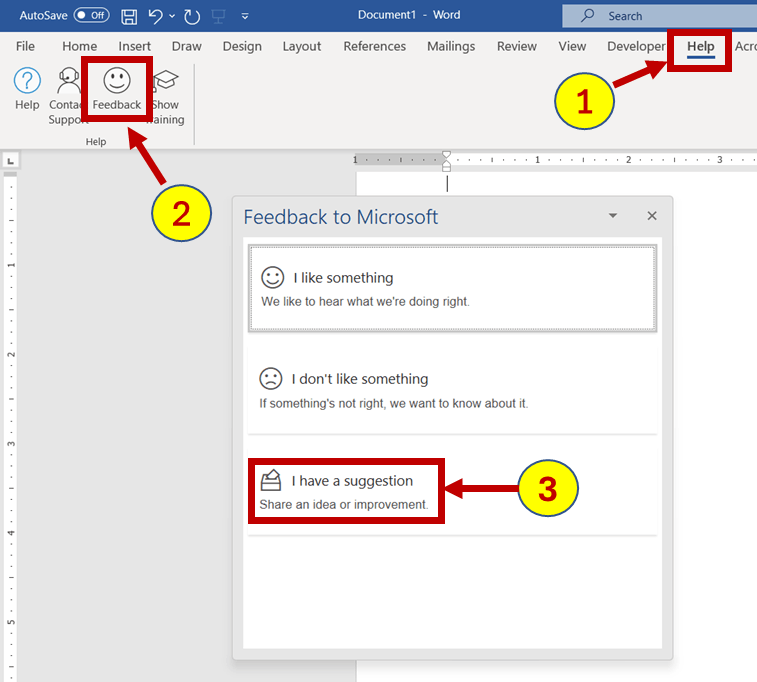Click the suggestion ballot box icon
This screenshot has width=757, height=682.
[271, 480]
